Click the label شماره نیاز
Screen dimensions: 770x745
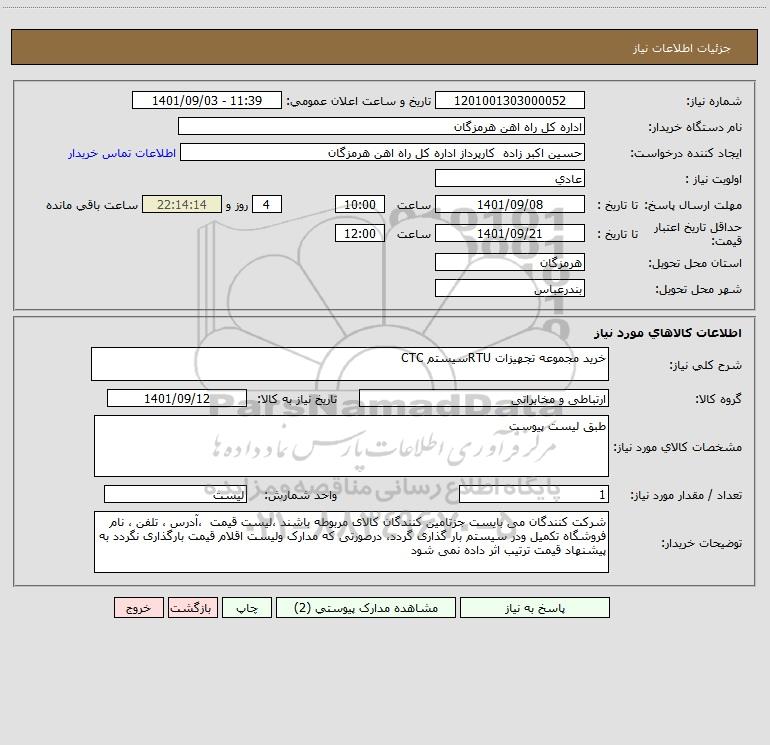(x=714, y=102)
